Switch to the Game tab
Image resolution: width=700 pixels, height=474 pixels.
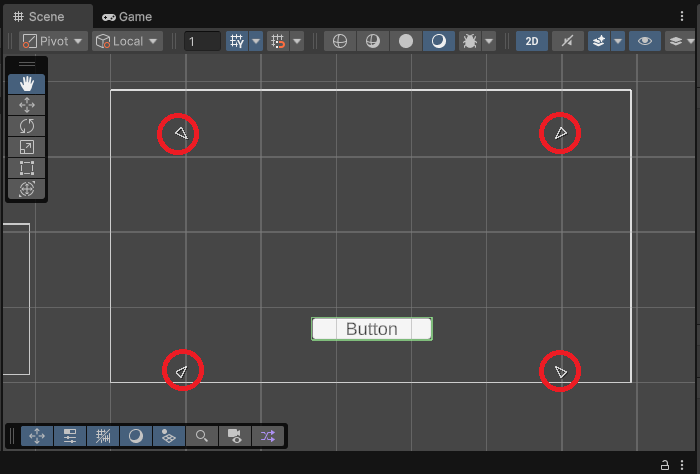(127, 17)
